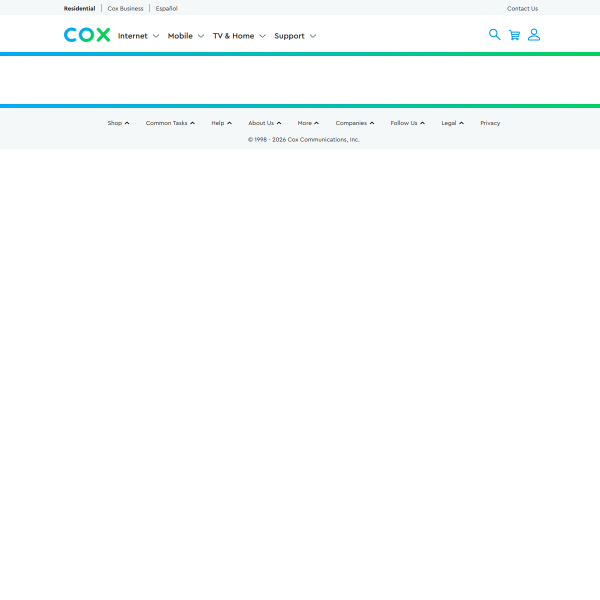The height and width of the screenshot is (600, 600).
Task: Open the shopping cart icon
Action: pos(514,35)
